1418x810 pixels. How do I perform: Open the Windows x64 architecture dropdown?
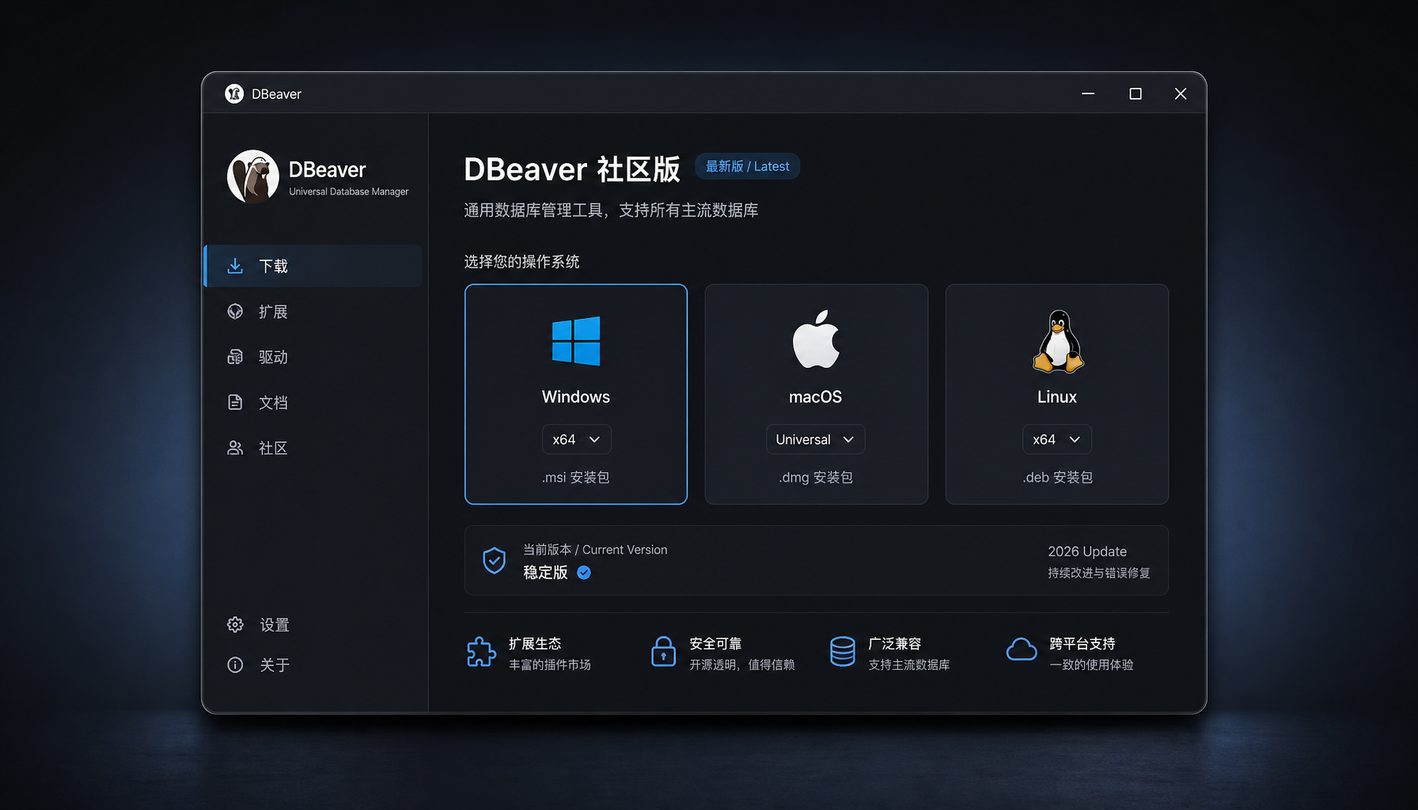tap(577, 440)
